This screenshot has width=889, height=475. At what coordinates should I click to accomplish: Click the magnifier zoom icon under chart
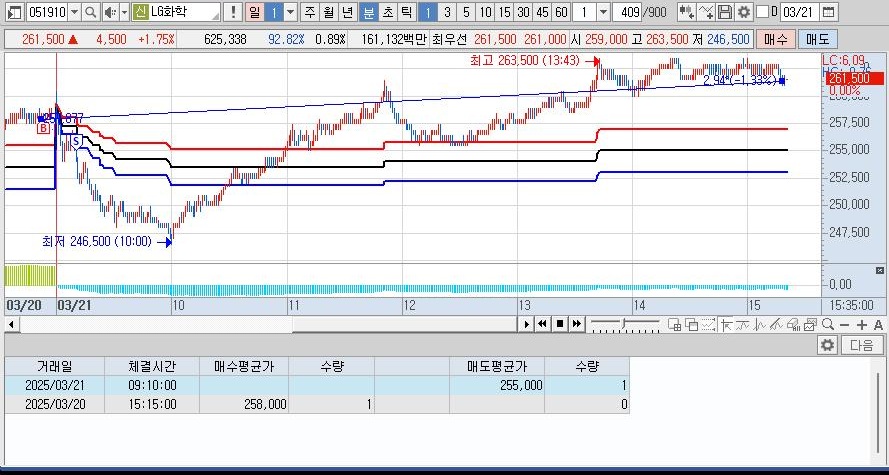pos(828,324)
